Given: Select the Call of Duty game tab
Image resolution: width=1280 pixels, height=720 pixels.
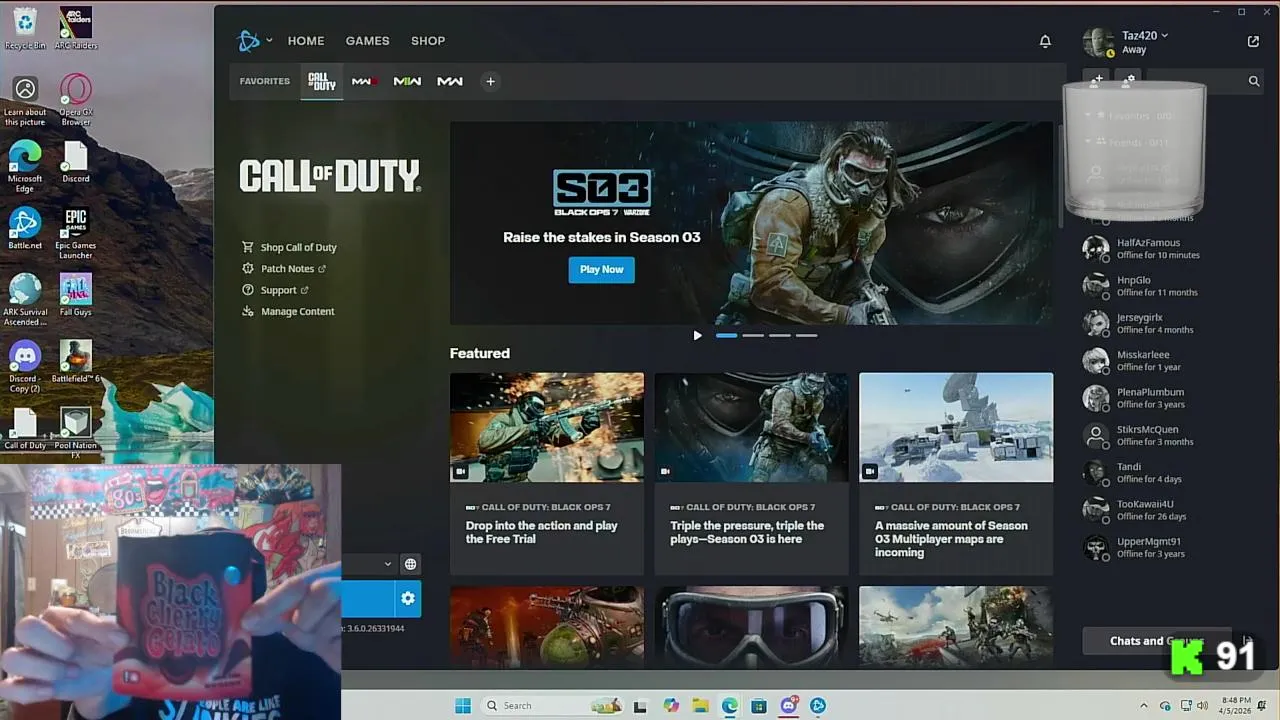Looking at the screenshot, I should (322, 81).
